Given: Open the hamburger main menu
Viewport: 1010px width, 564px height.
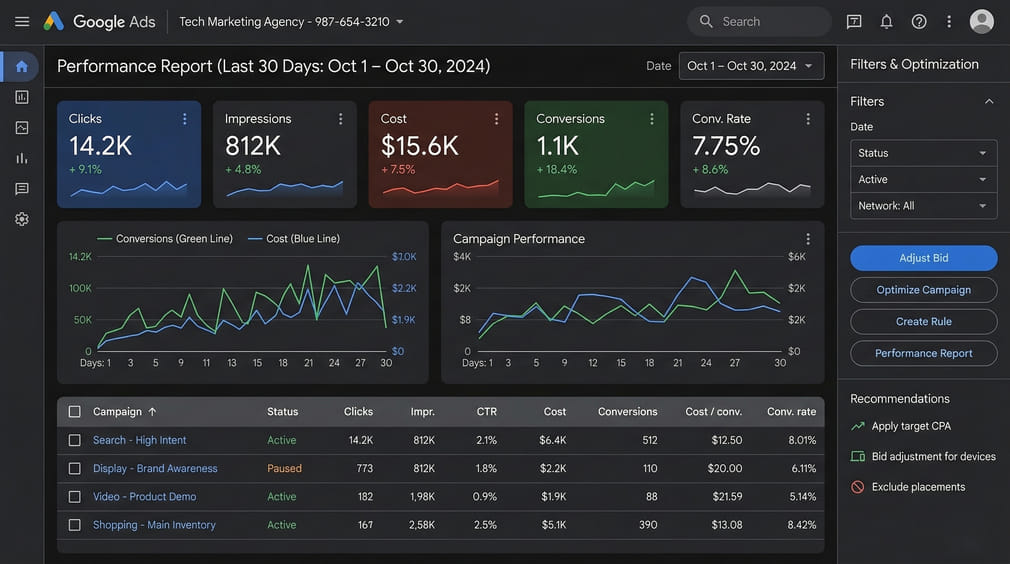Looking at the screenshot, I should pyautogui.click(x=22, y=21).
